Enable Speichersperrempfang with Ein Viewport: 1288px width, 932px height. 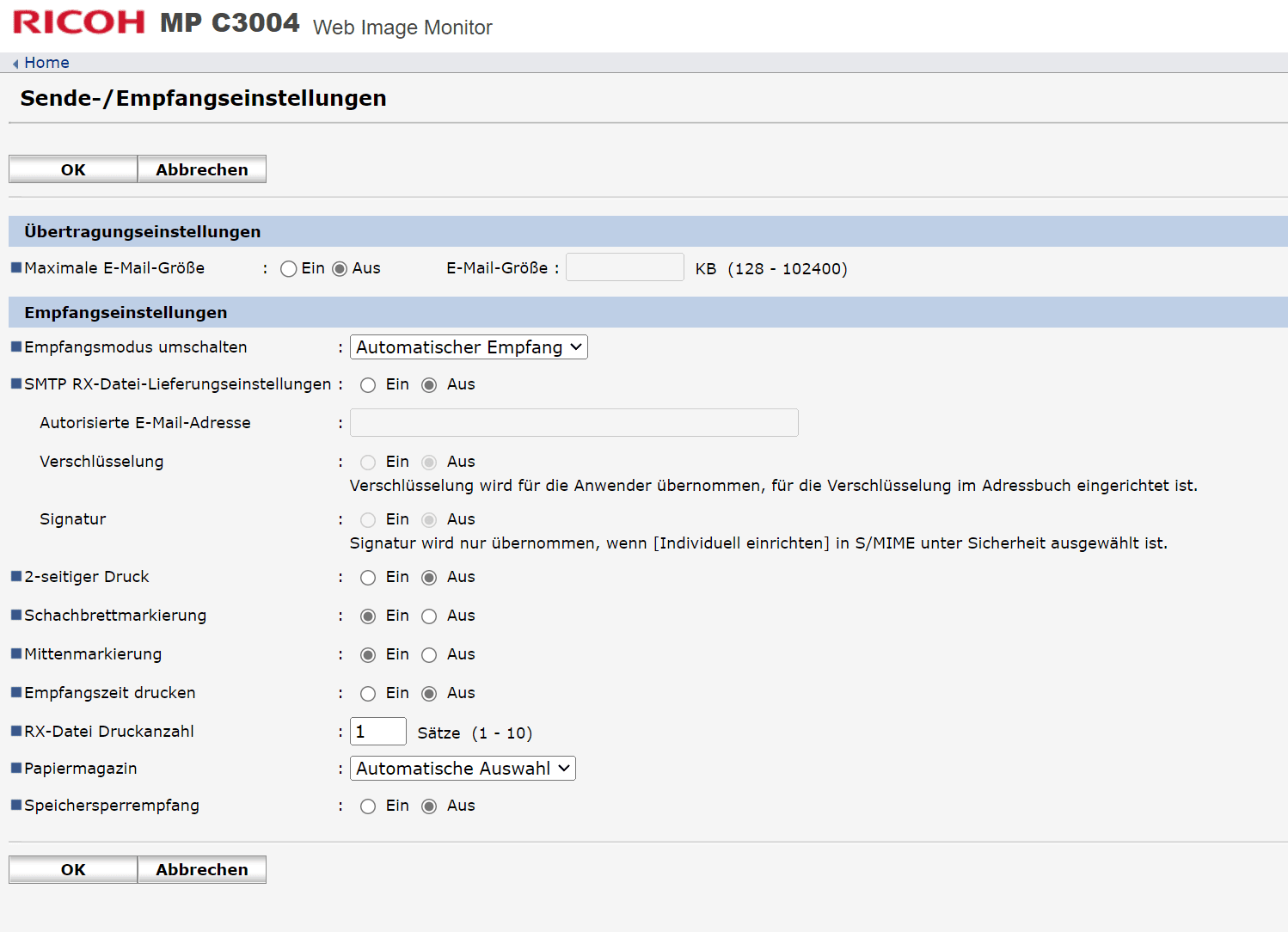[368, 806]
